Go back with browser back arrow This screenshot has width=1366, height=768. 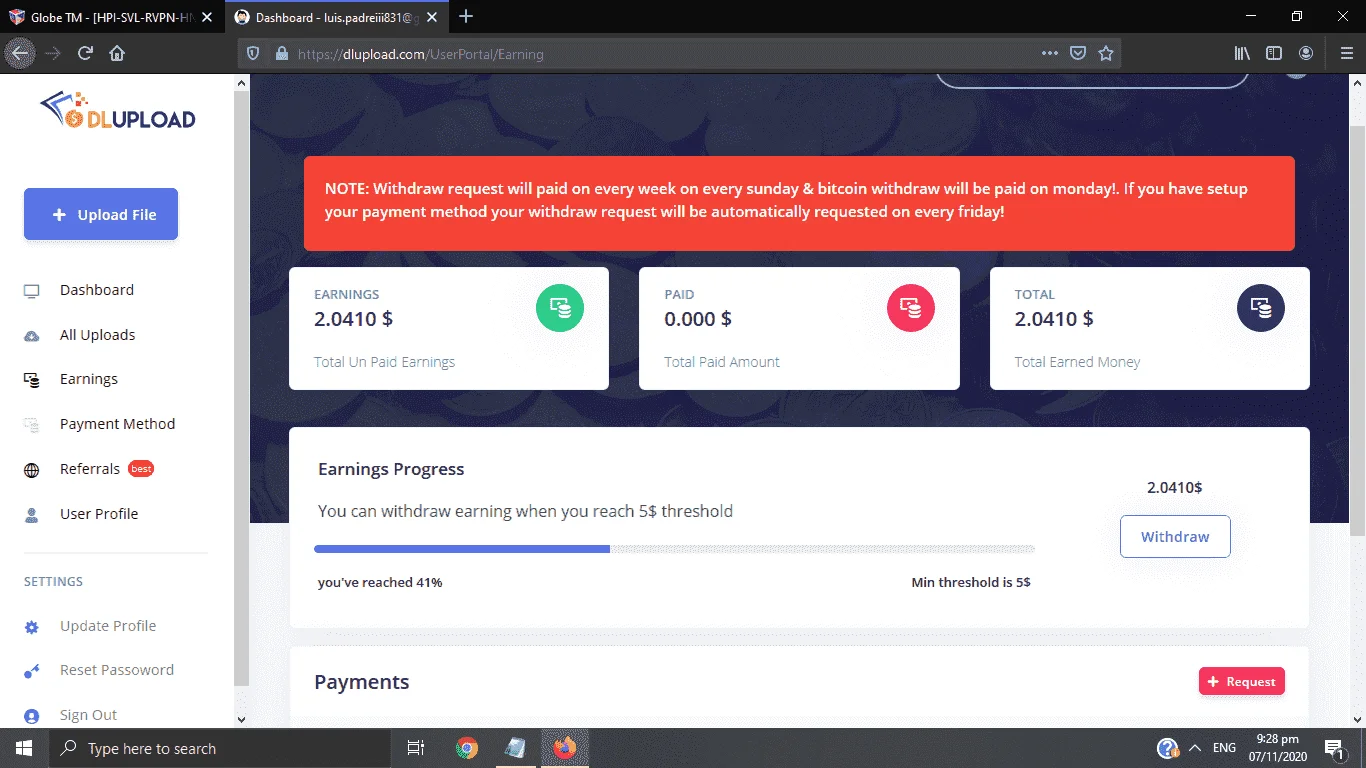pyautogui.click(x=21, y=54)
